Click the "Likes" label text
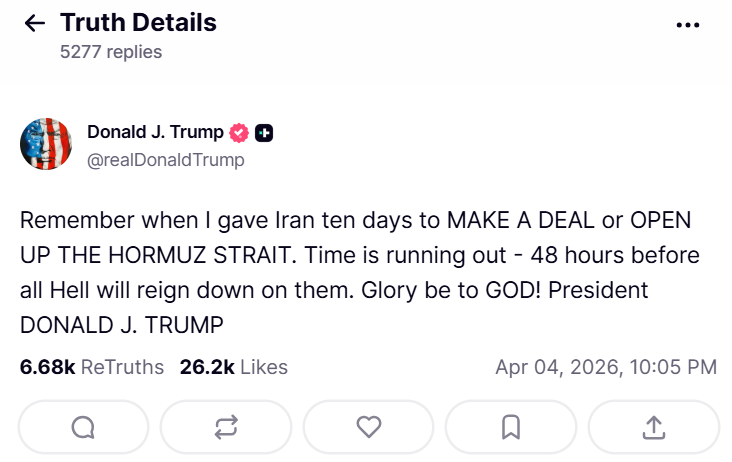This screenshot has height=462, width=732. tap(264, 367)
